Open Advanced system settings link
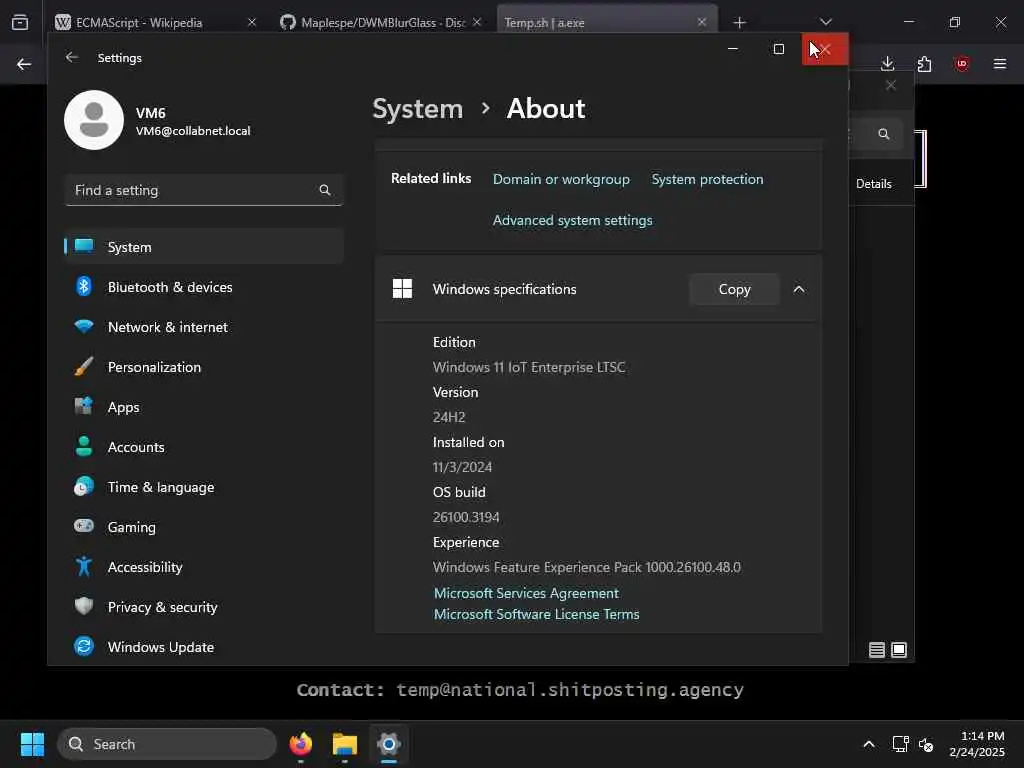 [x=572, y=220]
